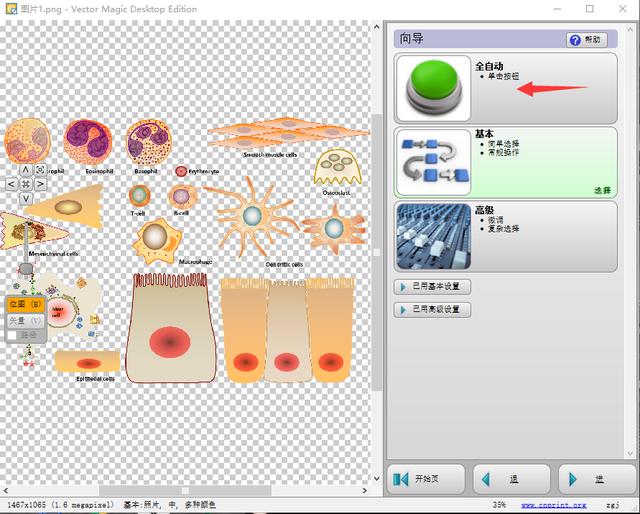
Task: Open the Help (帮助) button
Action: pos(587,40)
